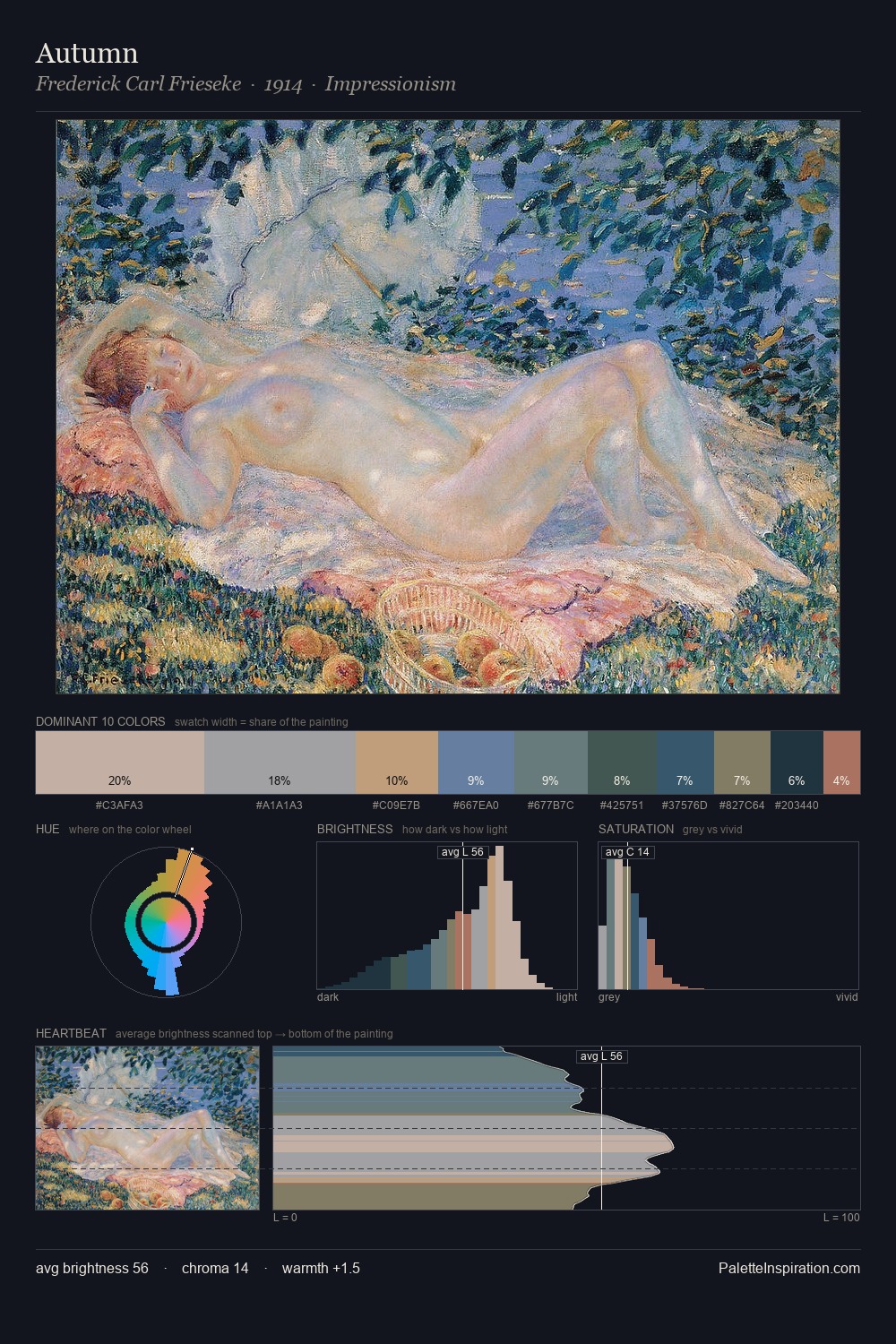
Task: Click the hex code #203440
Action: tap(797, 806)
